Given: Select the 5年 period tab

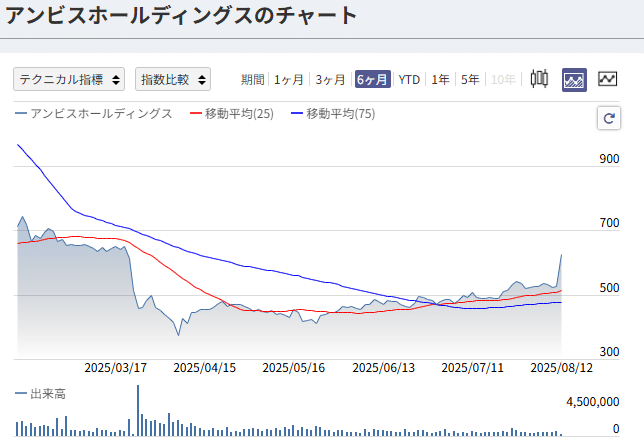Looking at the screenshot, I should pyautogui.click(x=470, y=79).
